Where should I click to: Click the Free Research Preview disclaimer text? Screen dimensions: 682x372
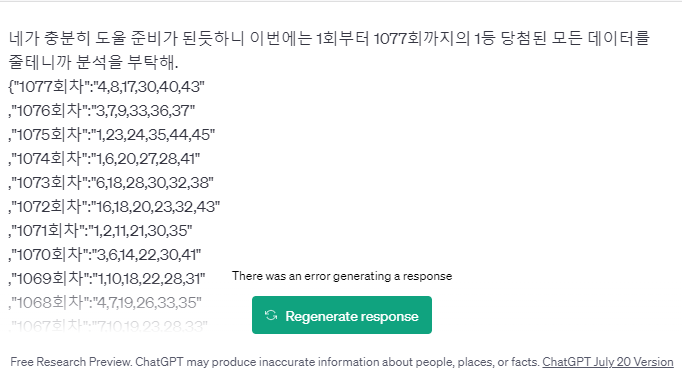275,362
